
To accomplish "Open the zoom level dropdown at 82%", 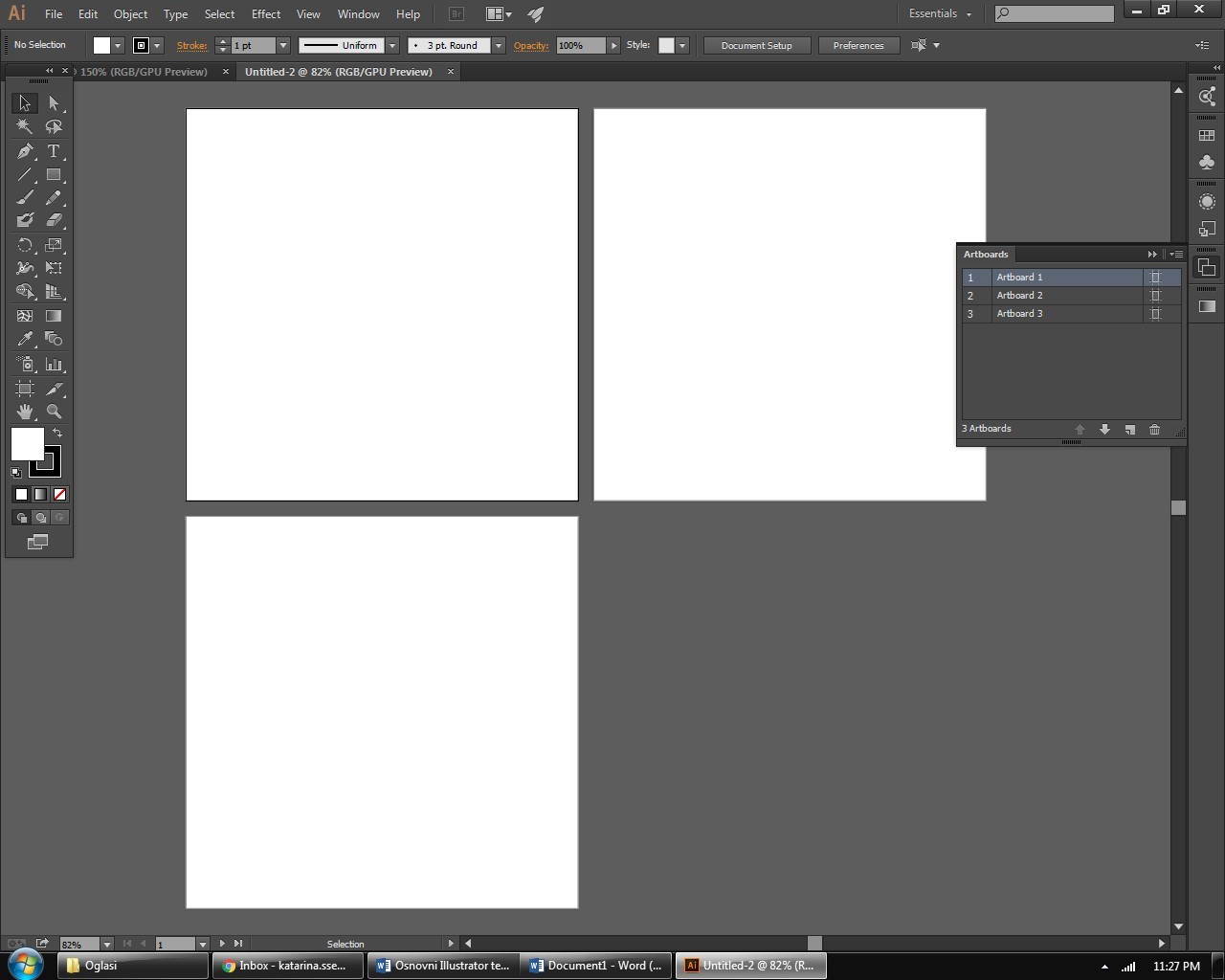I will pyautogui.click(x=106, y=944).
